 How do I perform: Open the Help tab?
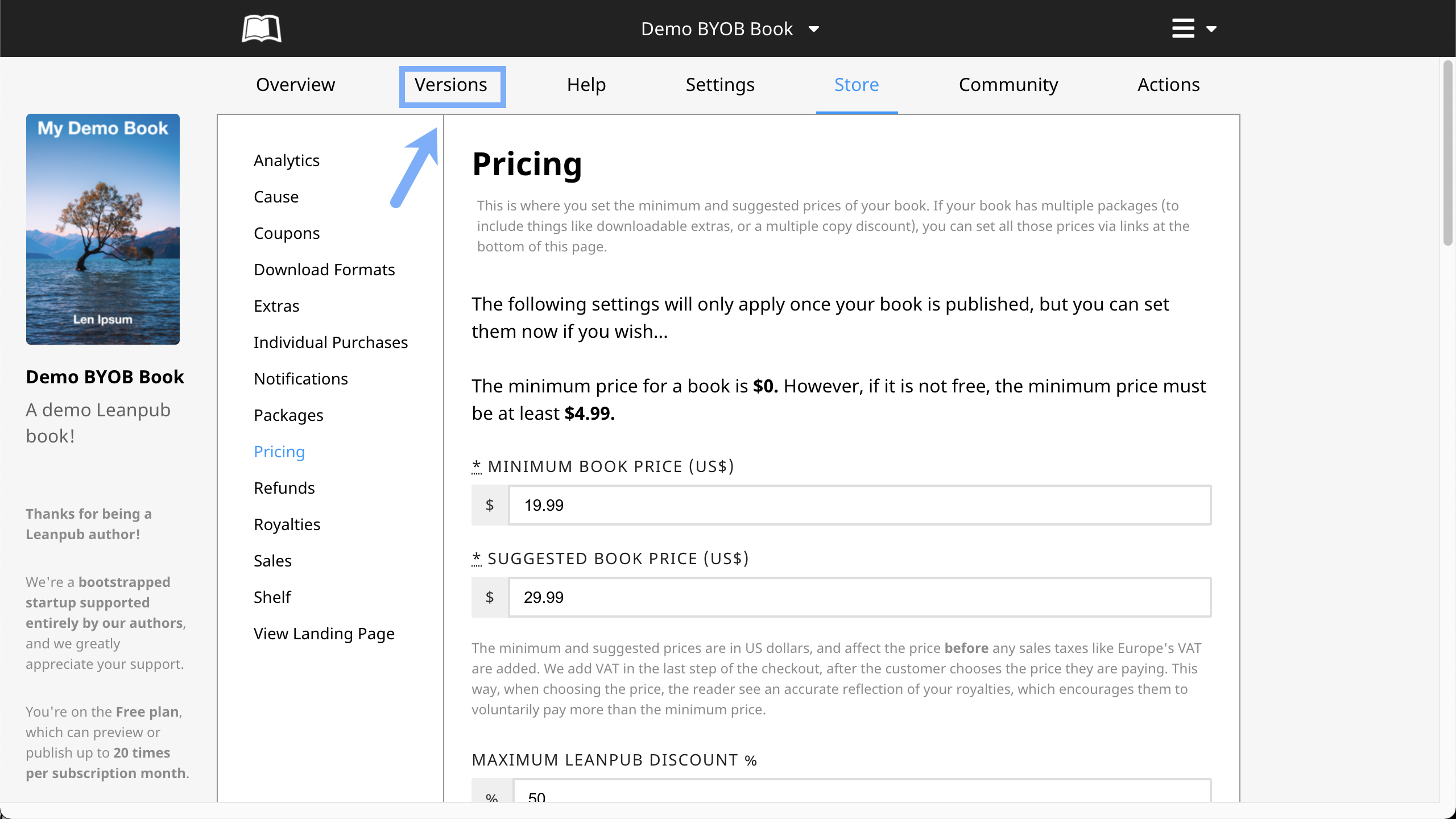point(586,85)
